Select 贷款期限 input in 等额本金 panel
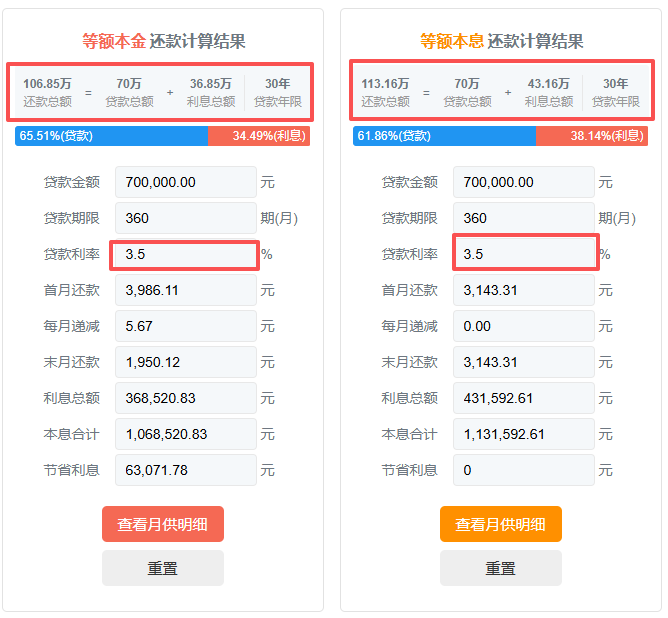This screenshot has width=668, height=618. pos(186,218)
